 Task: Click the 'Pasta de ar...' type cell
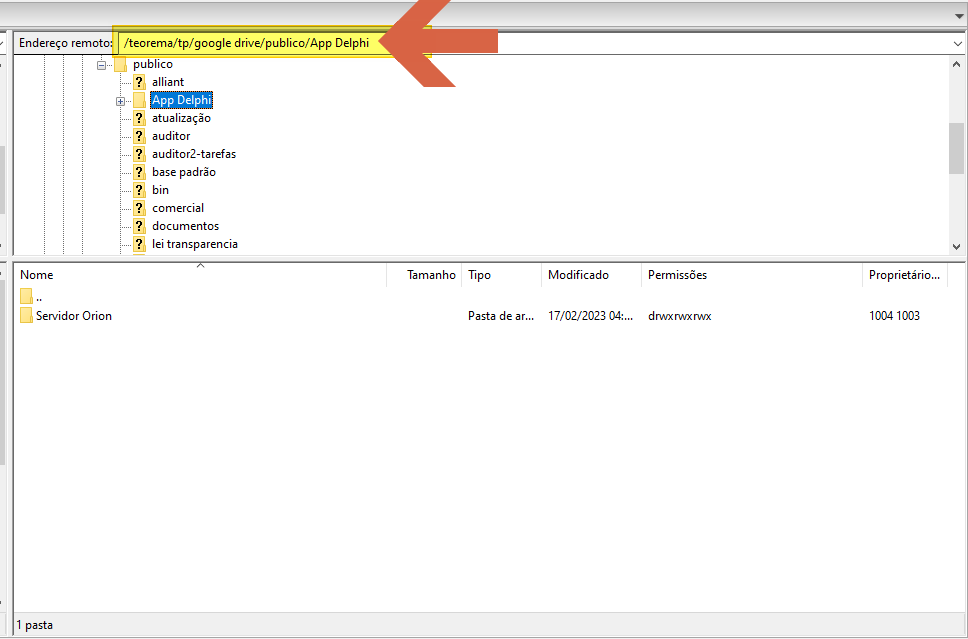(x=501, y=315)
